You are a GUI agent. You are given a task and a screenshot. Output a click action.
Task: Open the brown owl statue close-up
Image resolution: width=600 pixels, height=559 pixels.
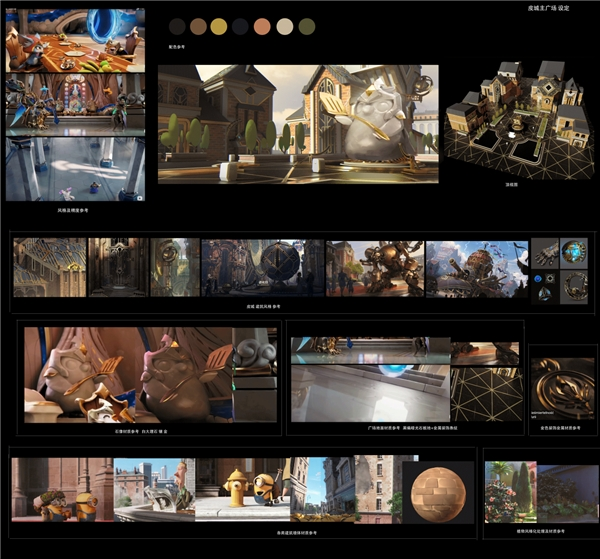184,375
